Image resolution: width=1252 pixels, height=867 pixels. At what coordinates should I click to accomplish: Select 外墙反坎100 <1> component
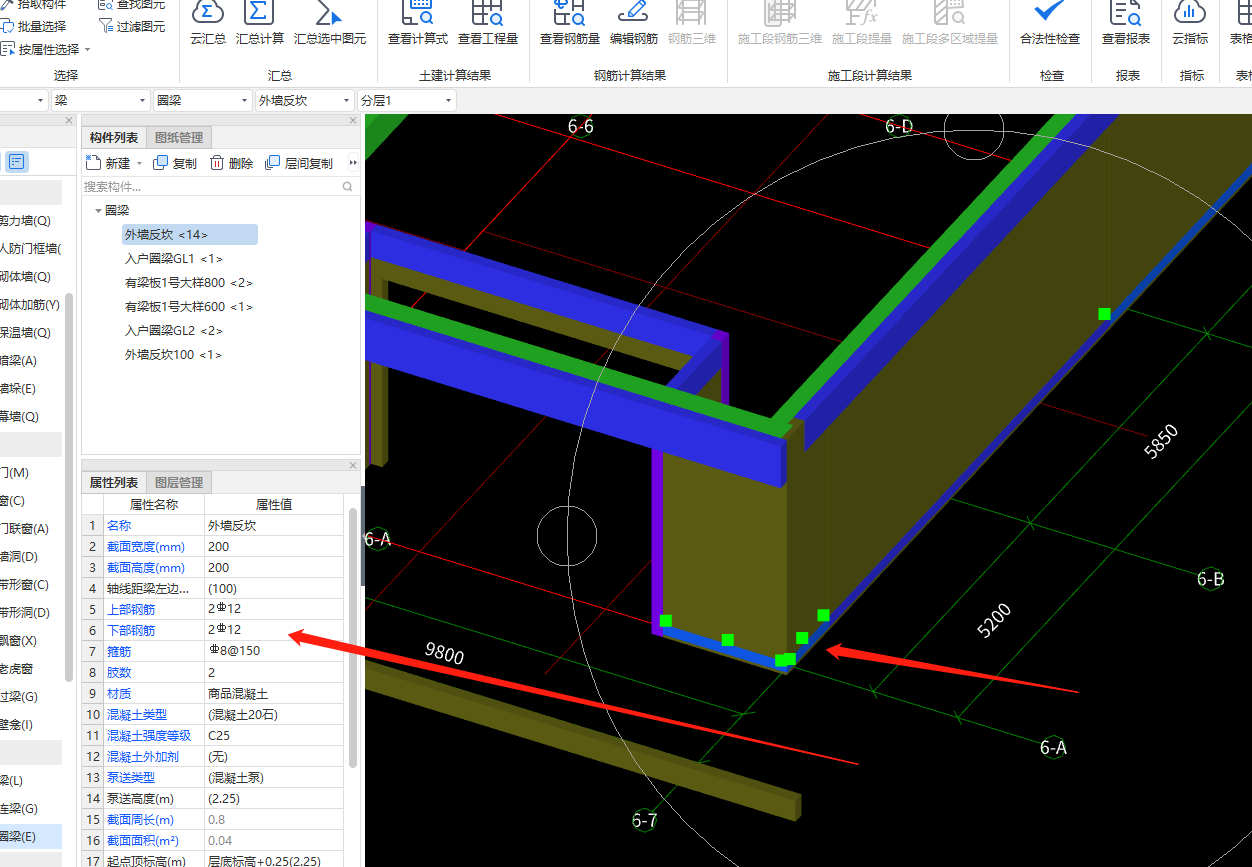[173, 355]
